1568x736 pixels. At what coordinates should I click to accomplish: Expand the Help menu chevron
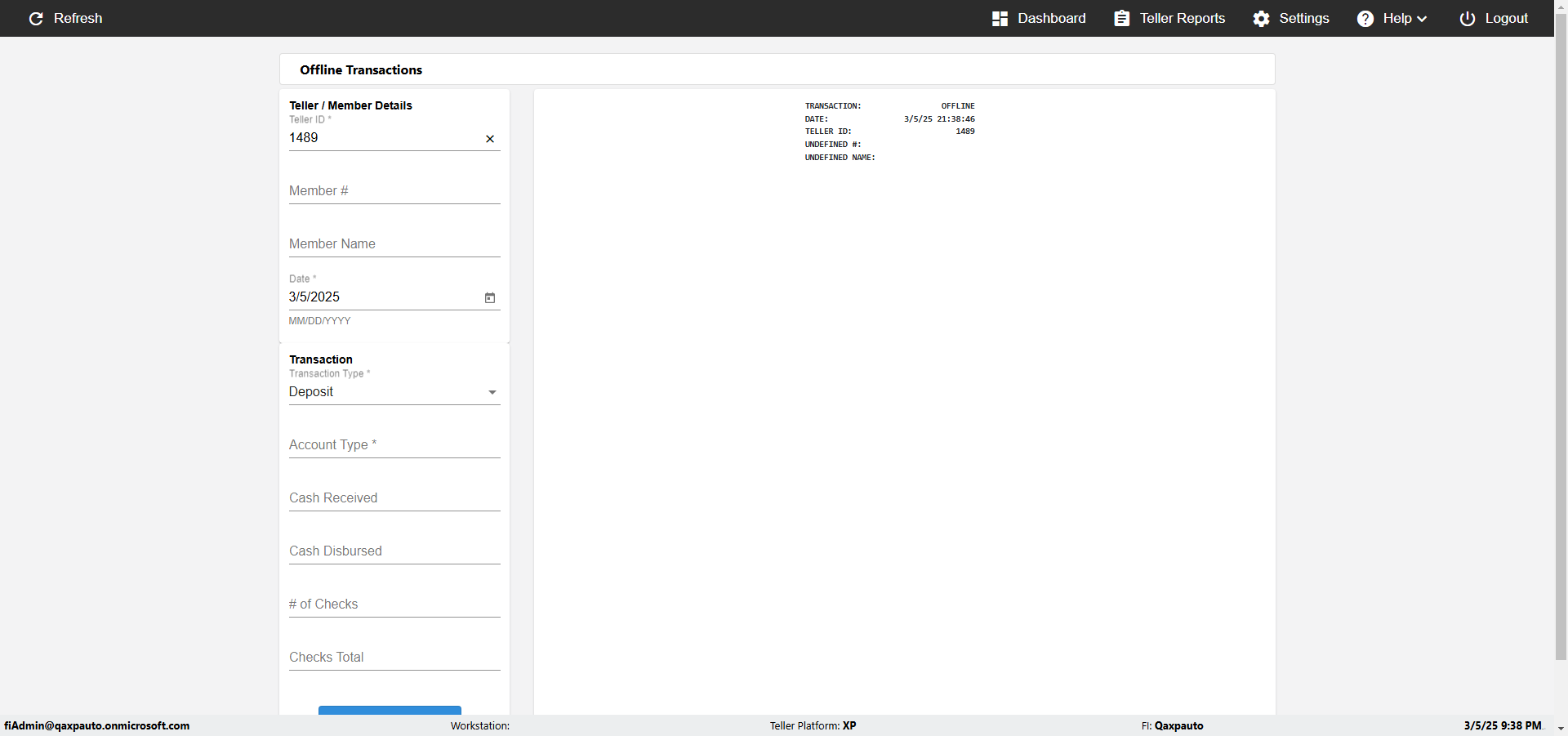pos(1422,19)
